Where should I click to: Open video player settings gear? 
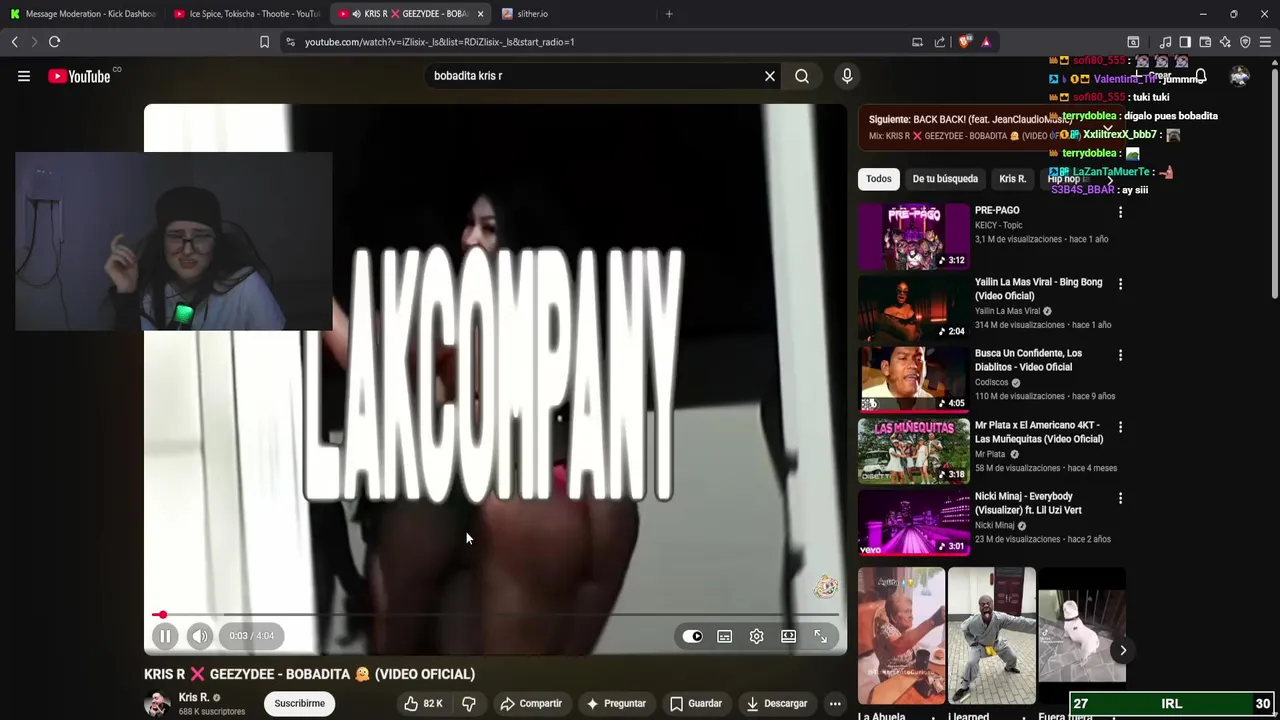pyautogui.click(x=757, y=636)
